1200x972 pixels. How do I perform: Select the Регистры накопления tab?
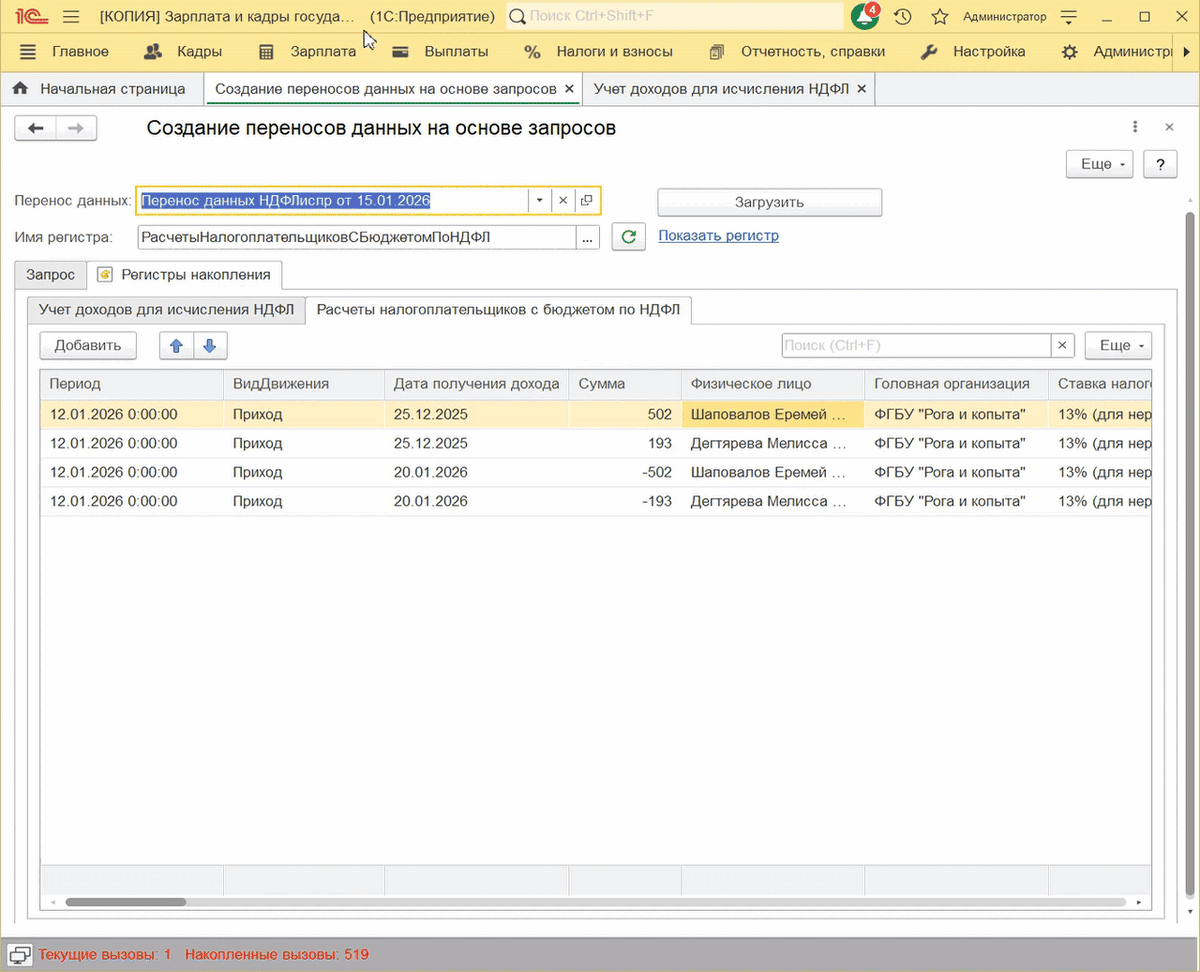[184, 274]
